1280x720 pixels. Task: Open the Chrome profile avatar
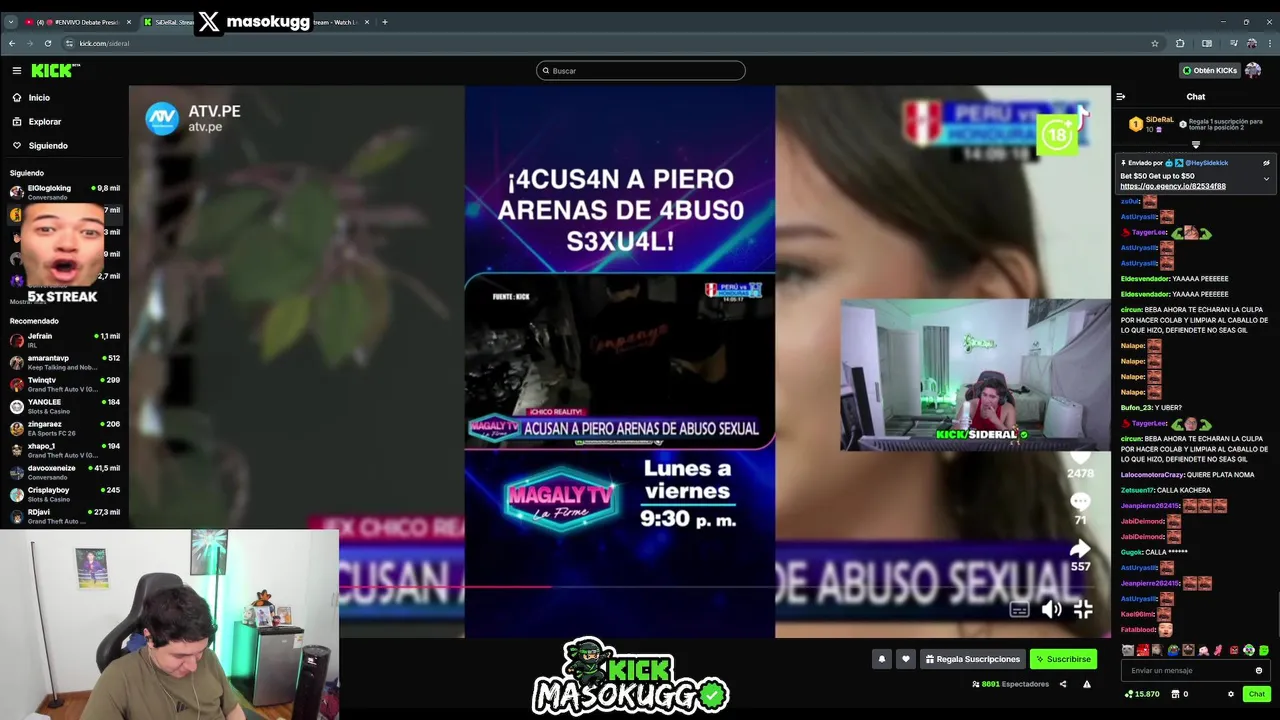(x=1251, y=43)
